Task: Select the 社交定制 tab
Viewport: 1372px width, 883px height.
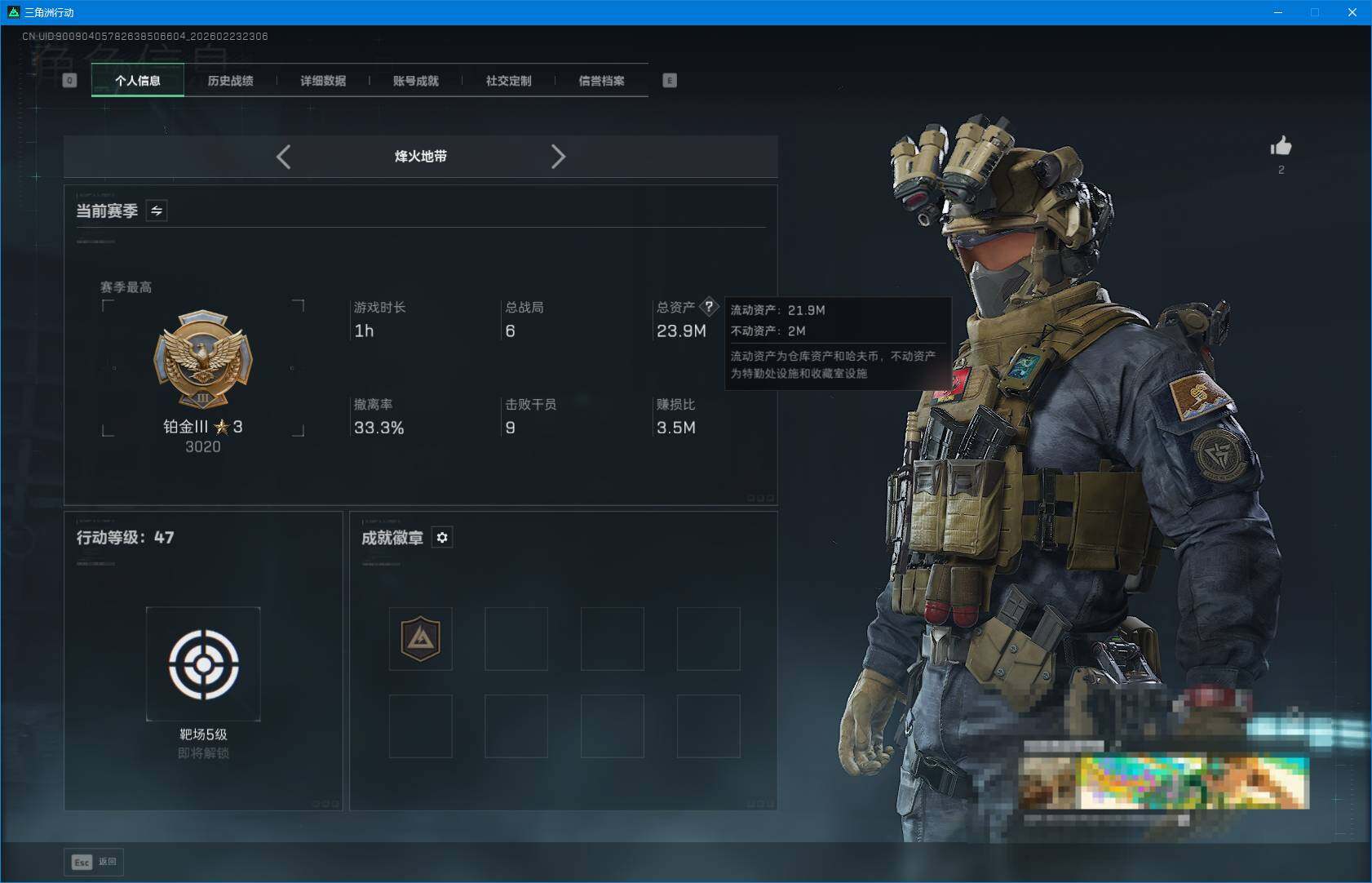Action: coord(509,80)
